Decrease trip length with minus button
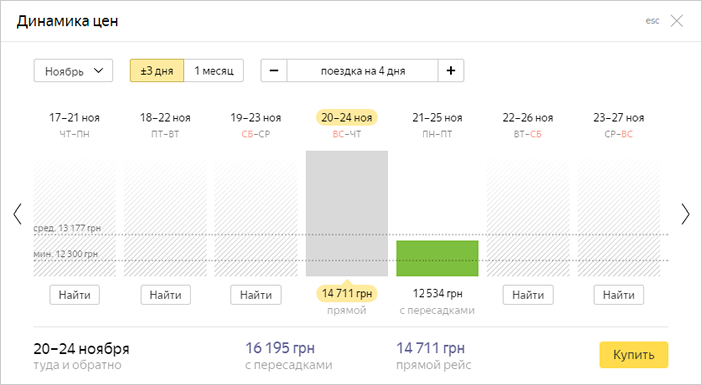 point(274,71)
